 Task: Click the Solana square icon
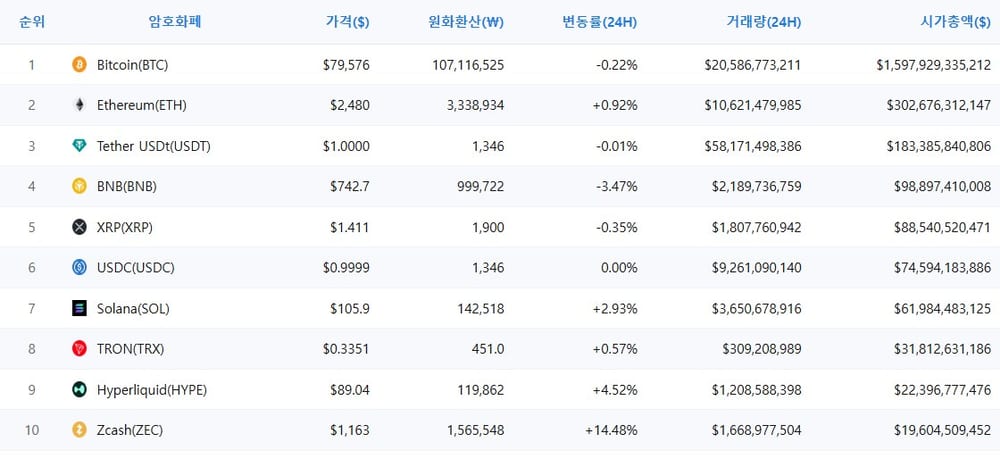pos(79,309)
